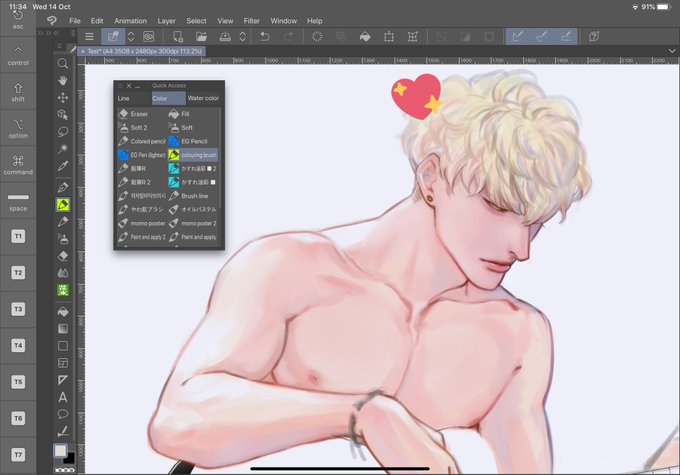680x475 pixels.
Task: Click the Scale/Rotate transform icon
Action: coord(389,37)
